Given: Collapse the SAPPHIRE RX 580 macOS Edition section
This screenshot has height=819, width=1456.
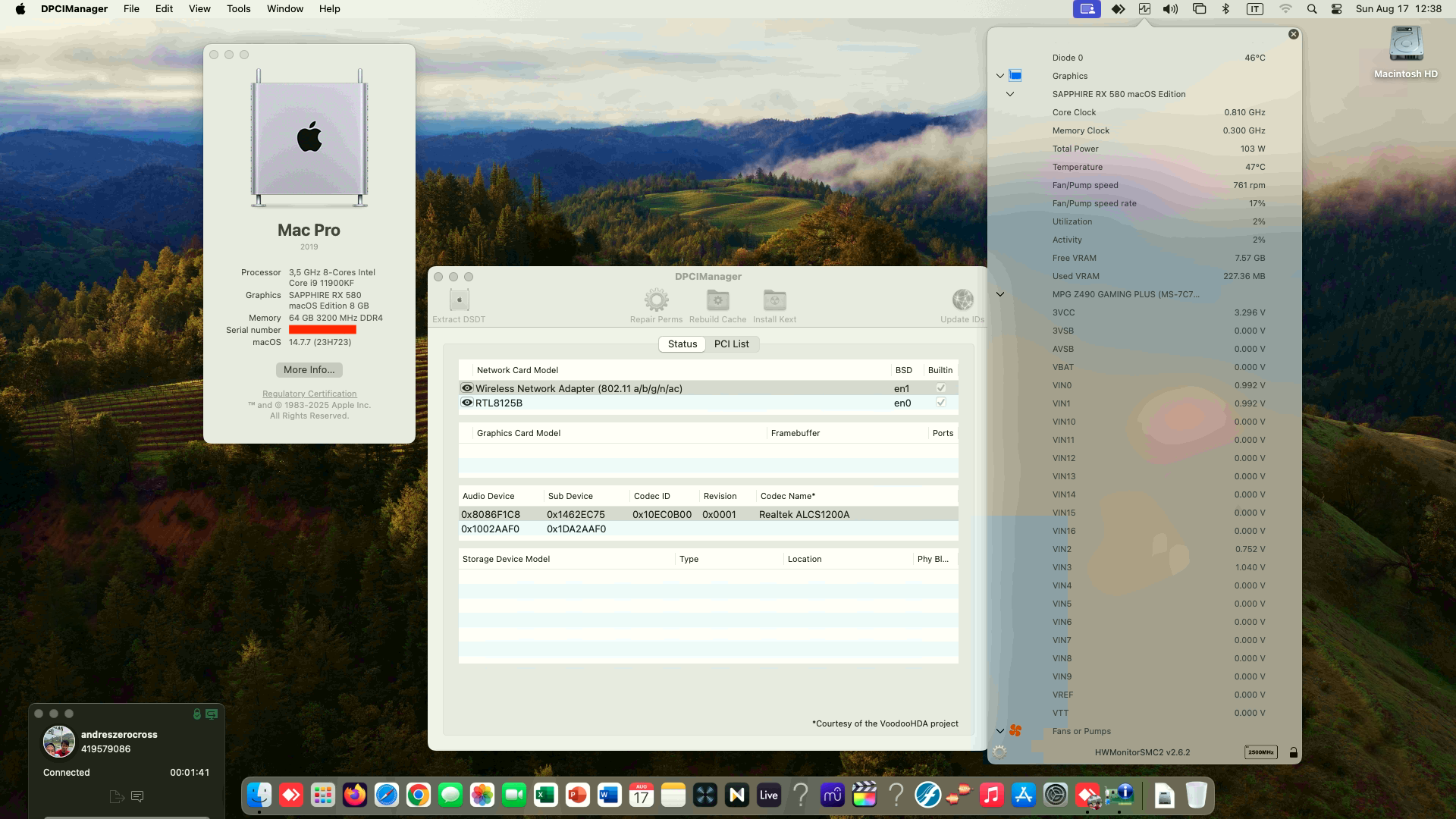Looking at the screenshot, I should click(1011, 94).
